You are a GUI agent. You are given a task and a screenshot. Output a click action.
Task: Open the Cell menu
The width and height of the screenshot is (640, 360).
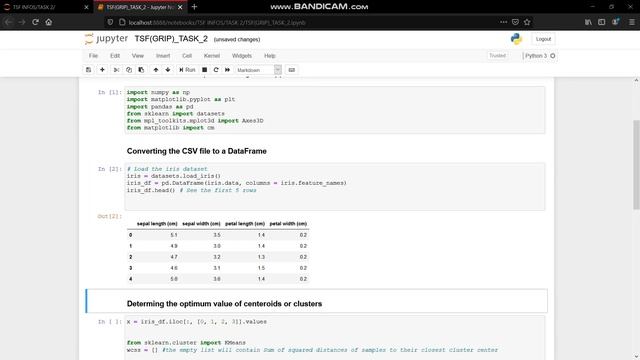tap(187, 56)
